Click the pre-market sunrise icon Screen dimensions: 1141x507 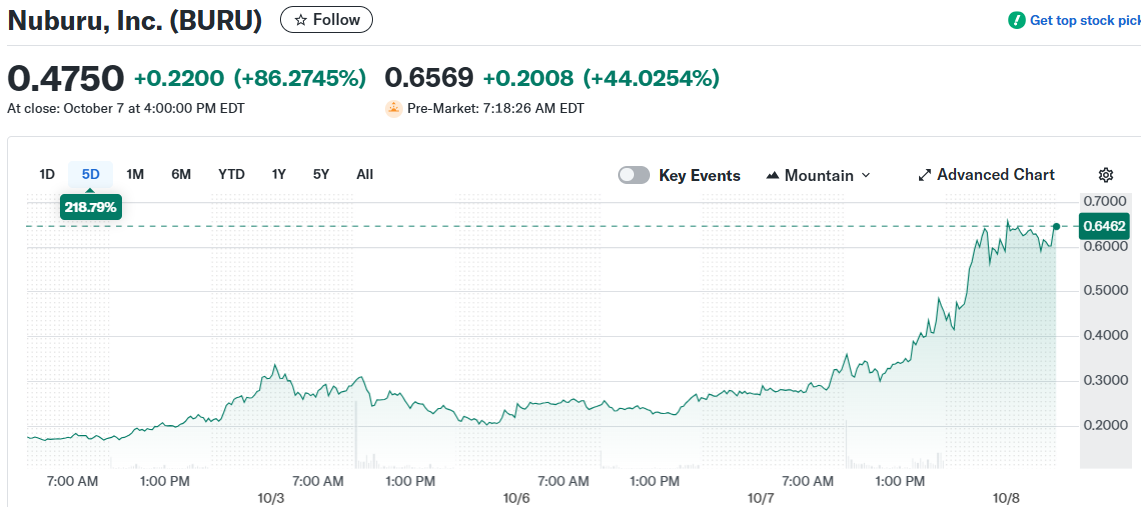394,108
